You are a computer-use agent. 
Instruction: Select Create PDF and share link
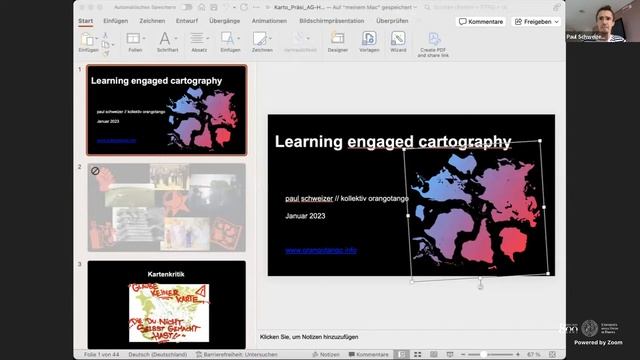pyautogui.click(x=433, y=44)
